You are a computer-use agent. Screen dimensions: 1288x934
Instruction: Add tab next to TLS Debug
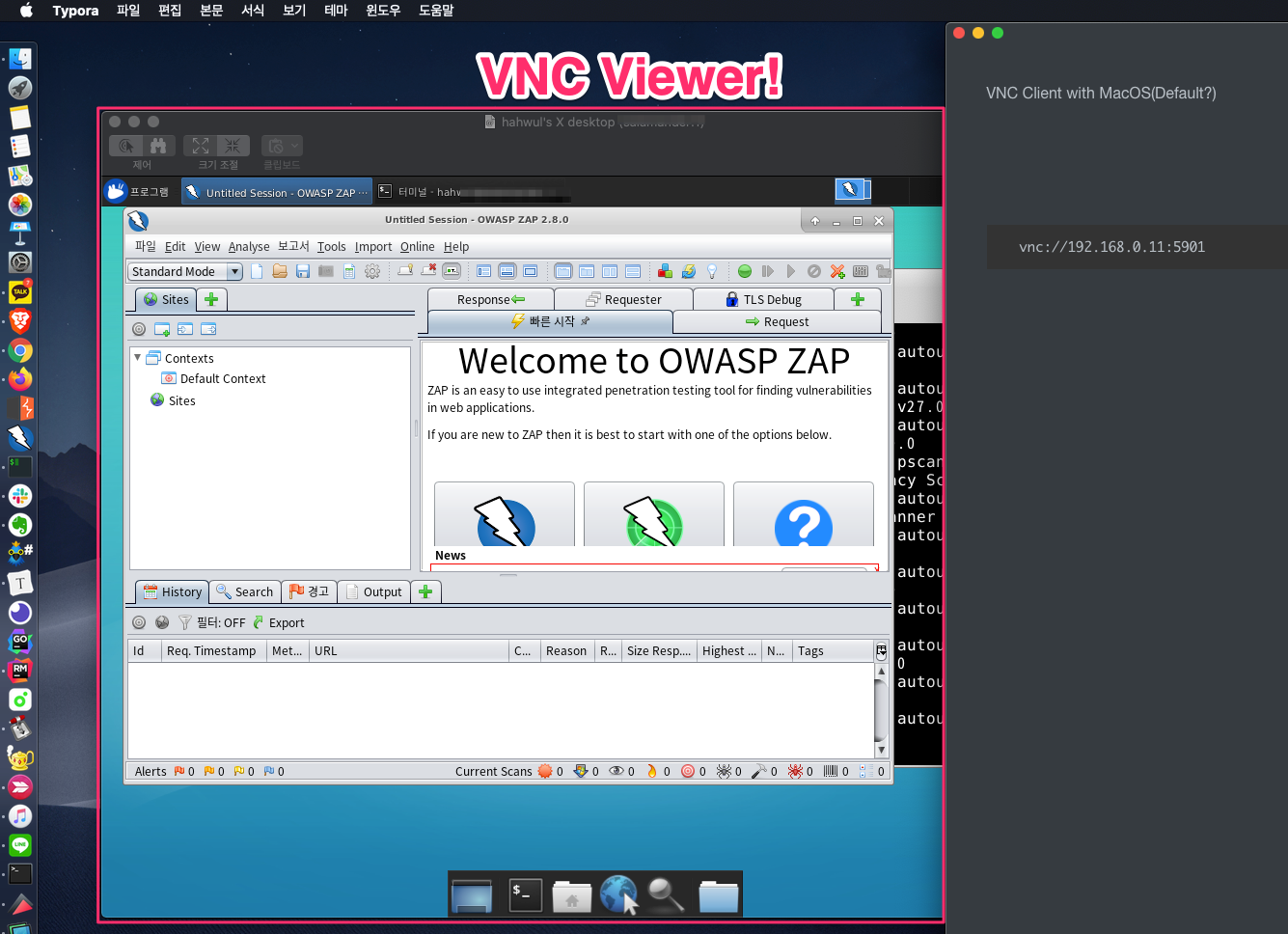click(x=857, y=299)
